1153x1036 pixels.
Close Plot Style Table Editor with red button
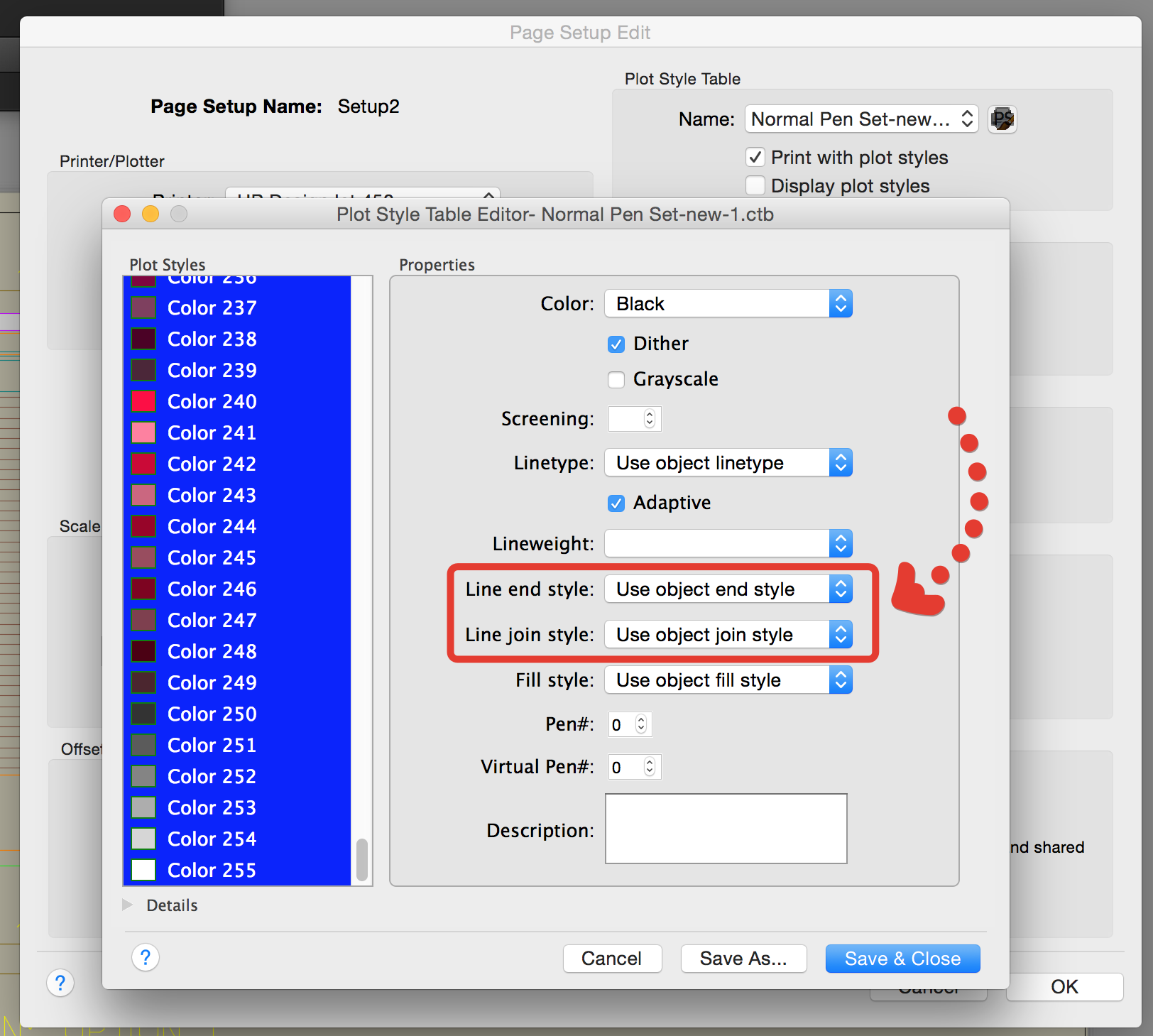(122, 214)
